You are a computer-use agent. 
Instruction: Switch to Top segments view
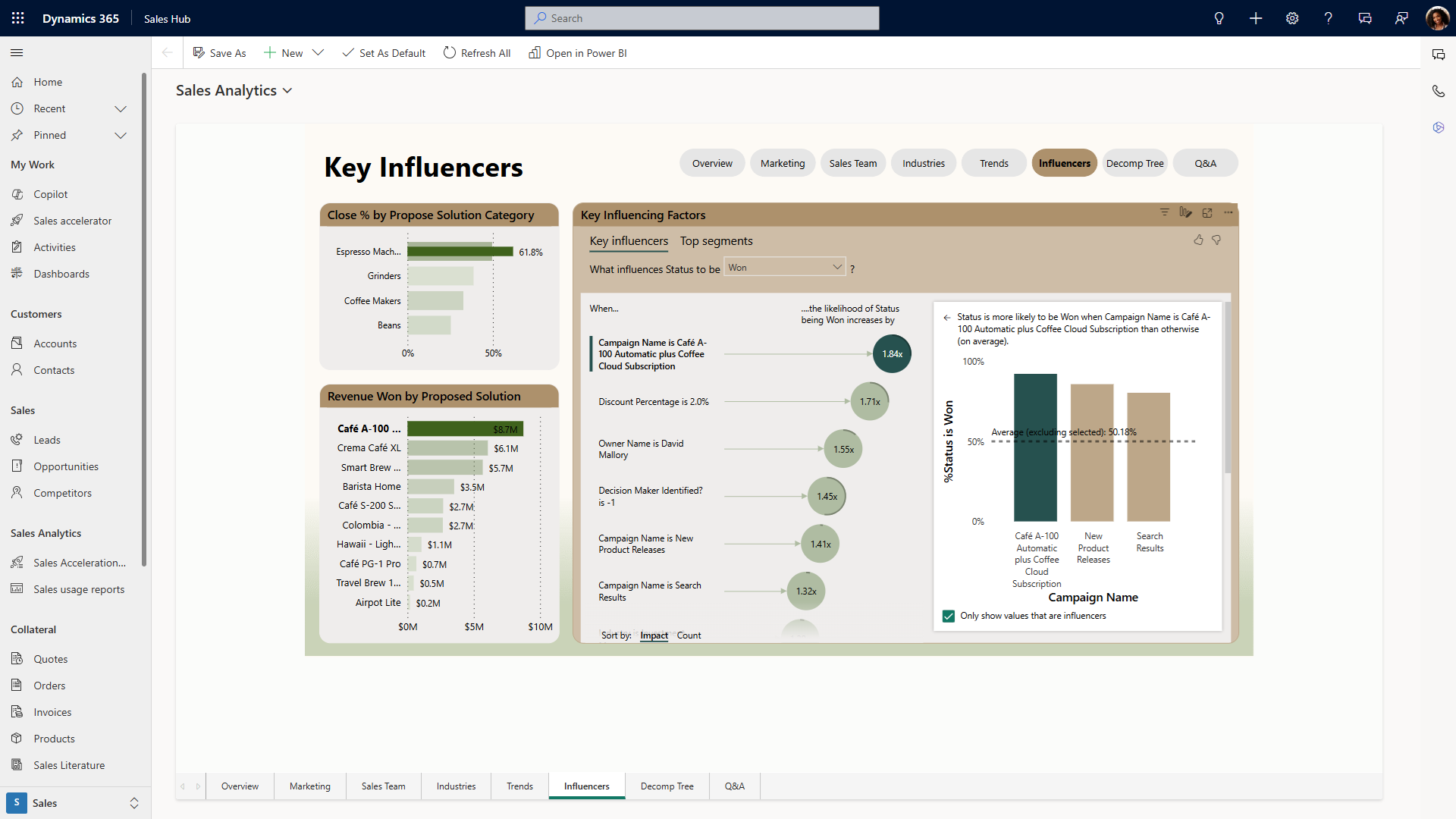716,241
